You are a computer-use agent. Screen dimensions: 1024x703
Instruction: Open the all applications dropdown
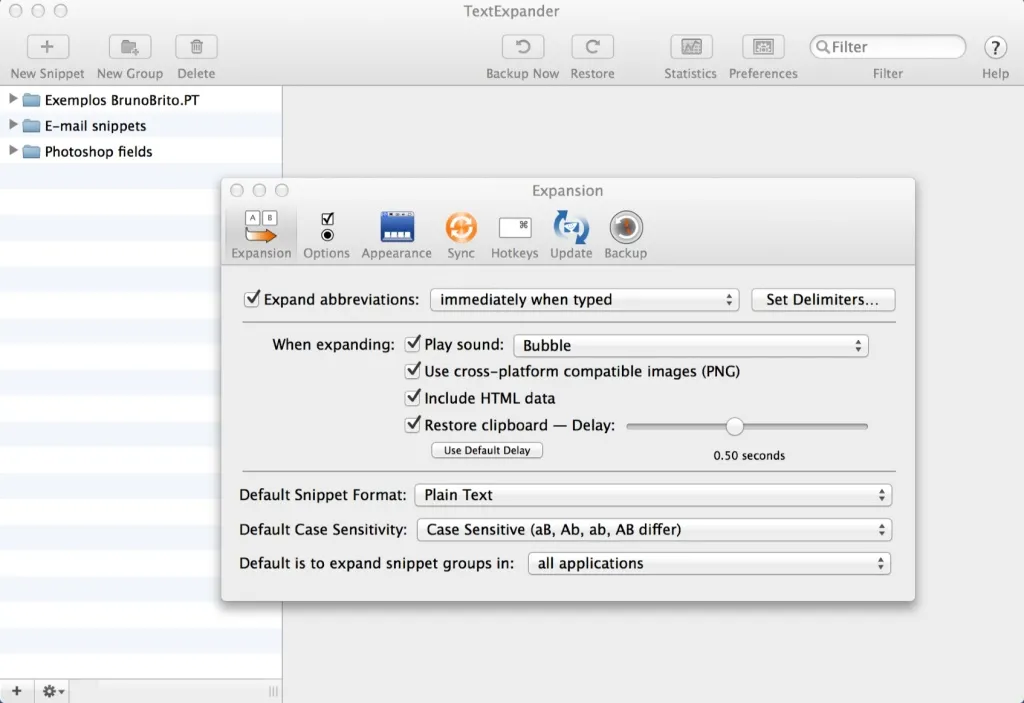pyautogui.click(x=709, y=563)
